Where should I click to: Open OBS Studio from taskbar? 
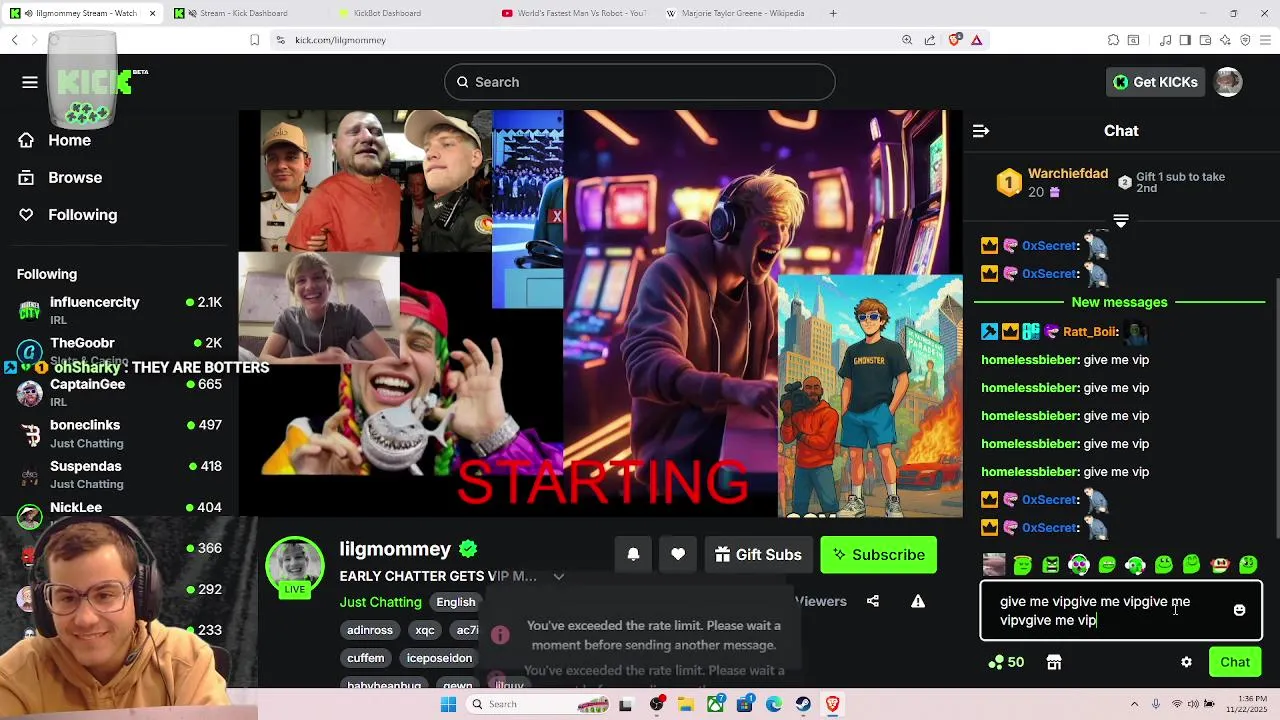click(657, 704)
